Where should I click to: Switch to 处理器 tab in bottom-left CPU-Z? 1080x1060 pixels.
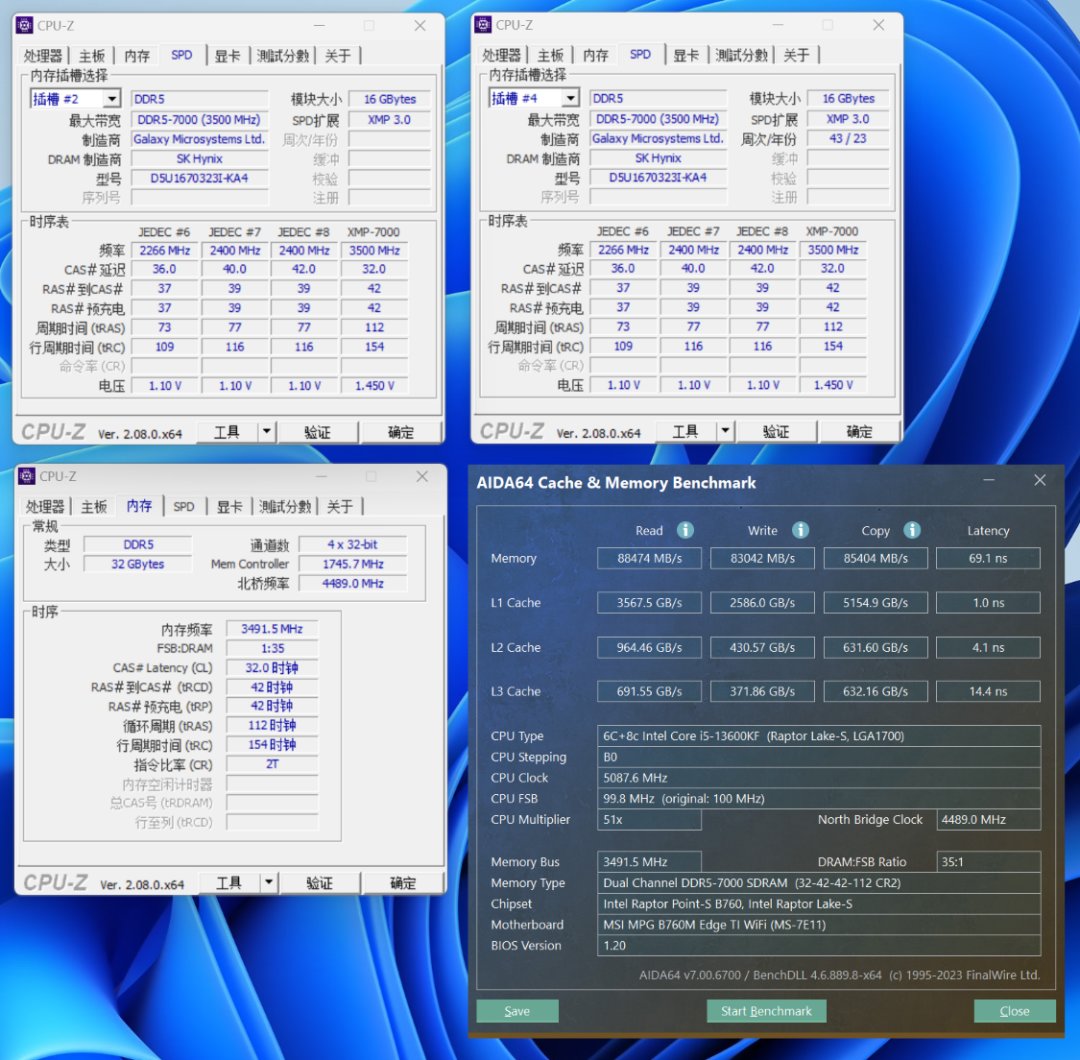(45, 507)
